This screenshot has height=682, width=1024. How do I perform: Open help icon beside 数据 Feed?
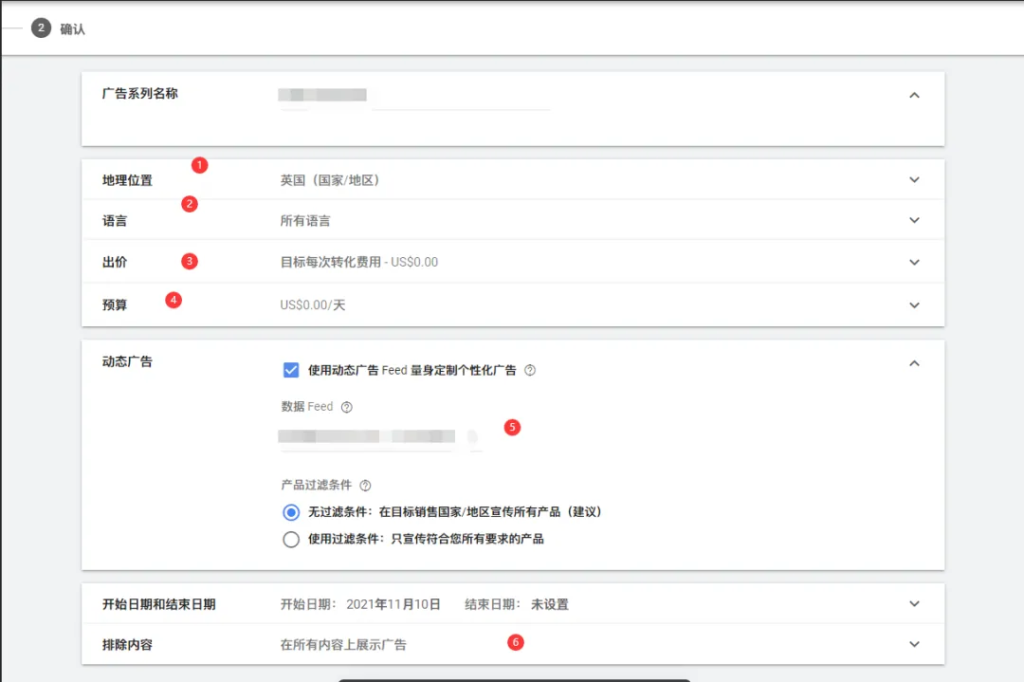click(347, 407)
